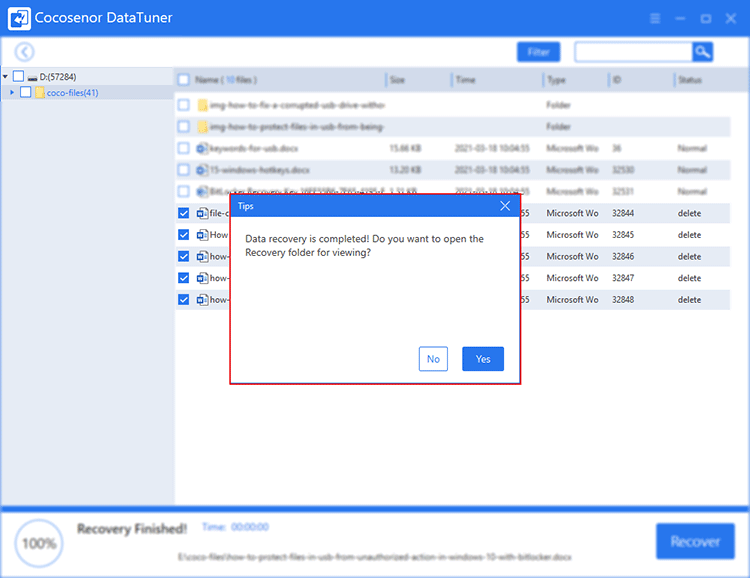Uncheck the file with ID 32844
Viewport: 750px width, 578px height.
(184, 213)
